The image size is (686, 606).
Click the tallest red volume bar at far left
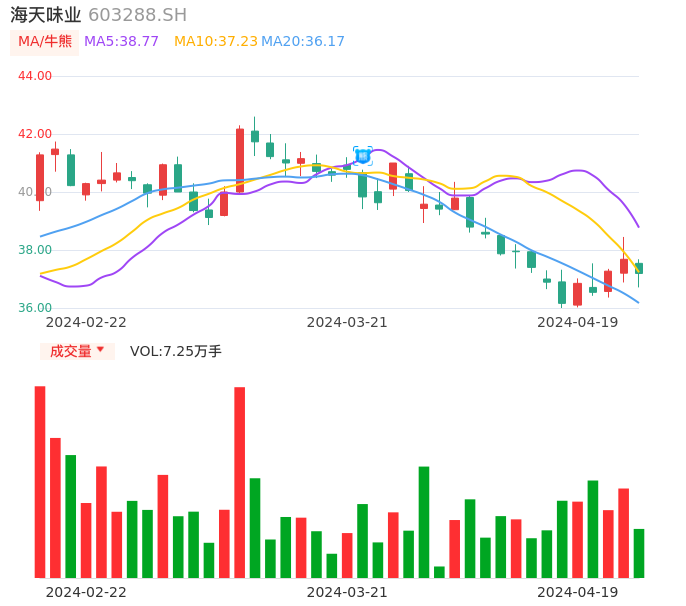pyautogui.click(x=40, y=481)
